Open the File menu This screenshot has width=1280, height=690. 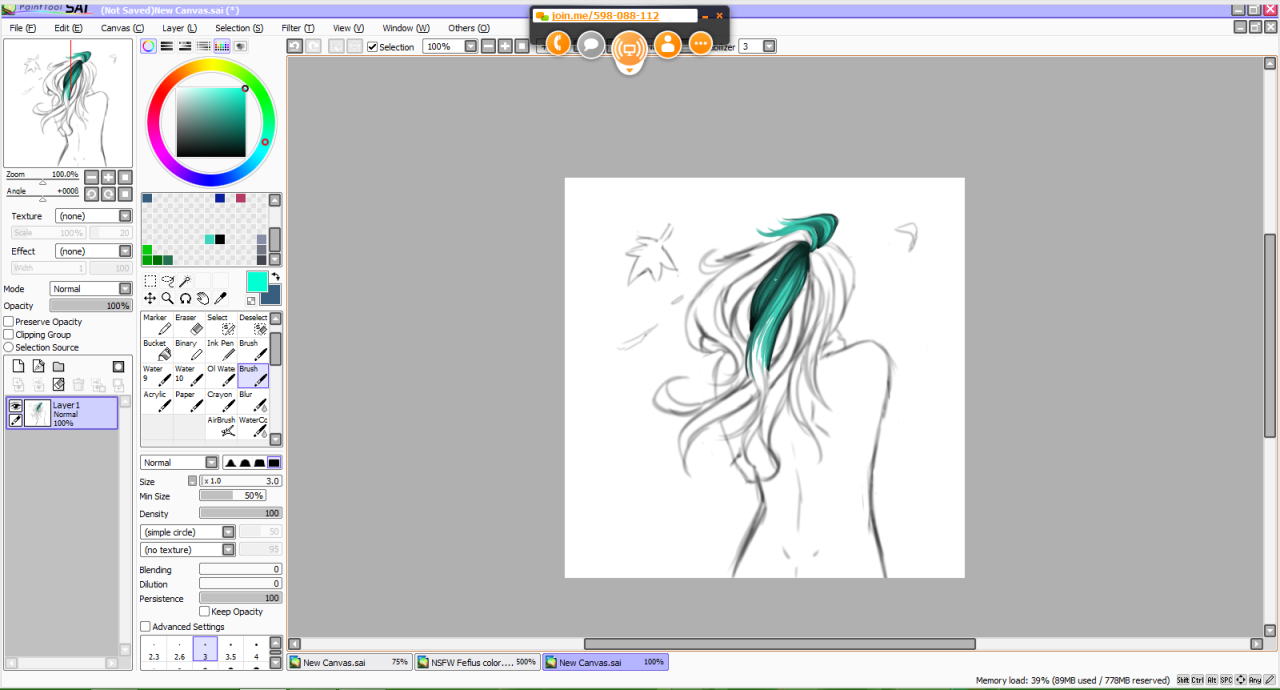point(22,28)
